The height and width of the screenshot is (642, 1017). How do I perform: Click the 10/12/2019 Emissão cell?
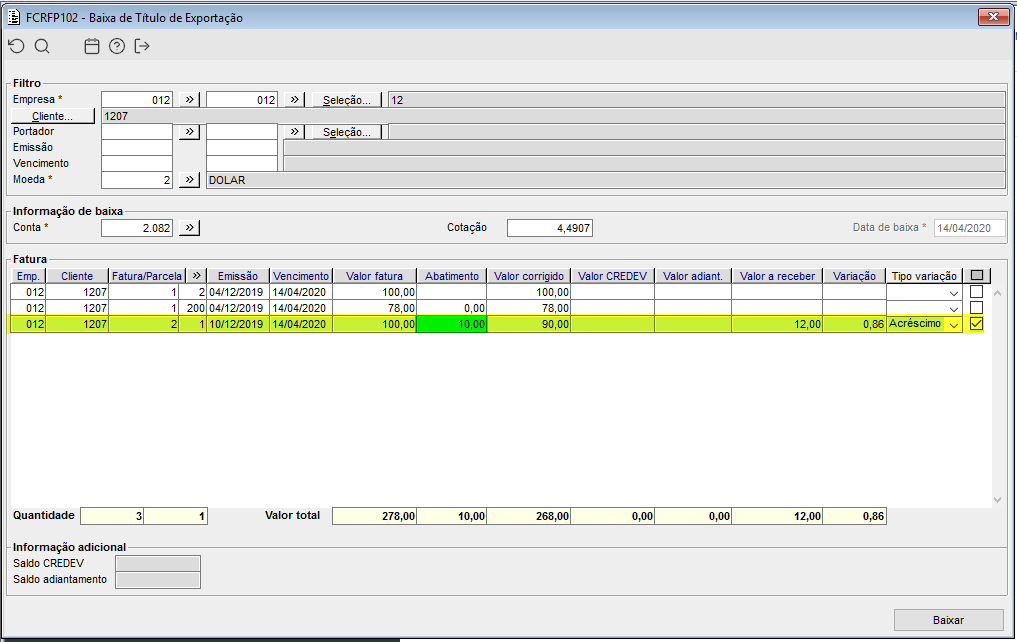pos(237,324)
